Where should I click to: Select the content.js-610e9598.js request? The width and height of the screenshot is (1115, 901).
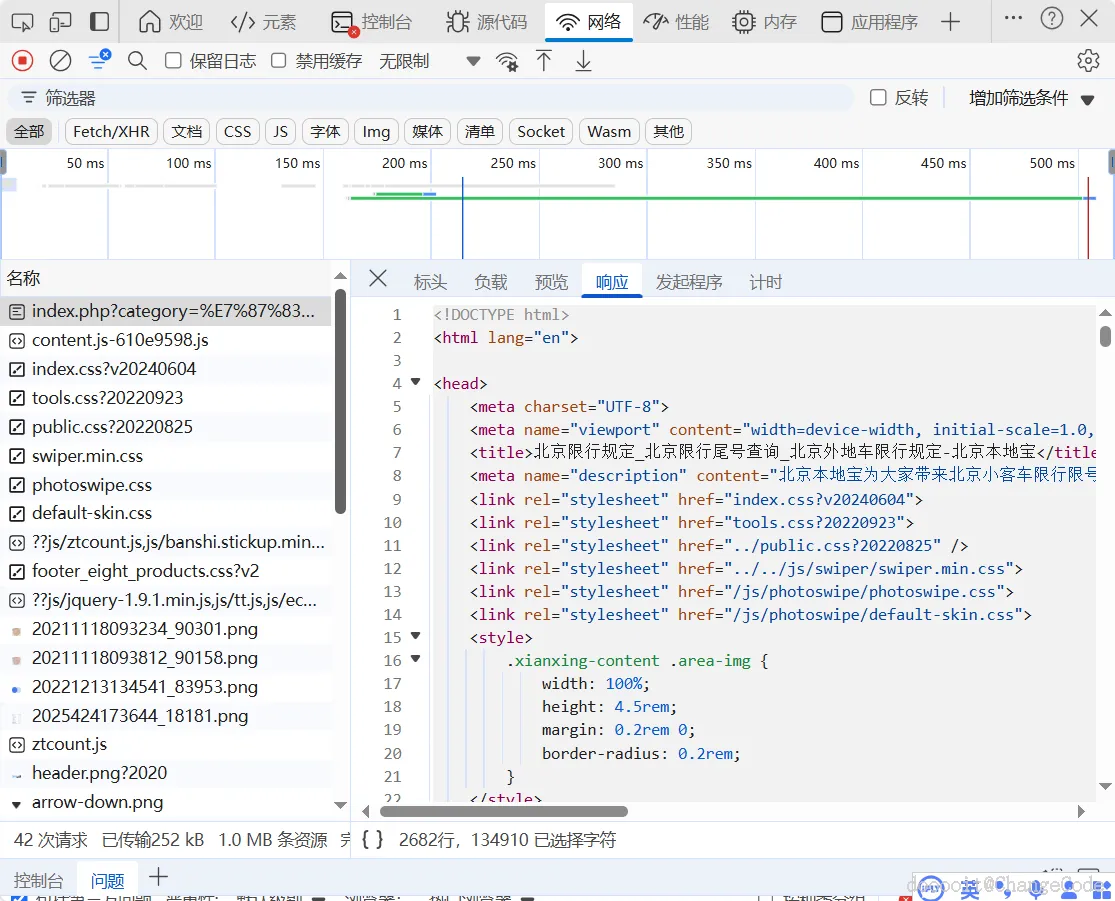coord(120,340)
